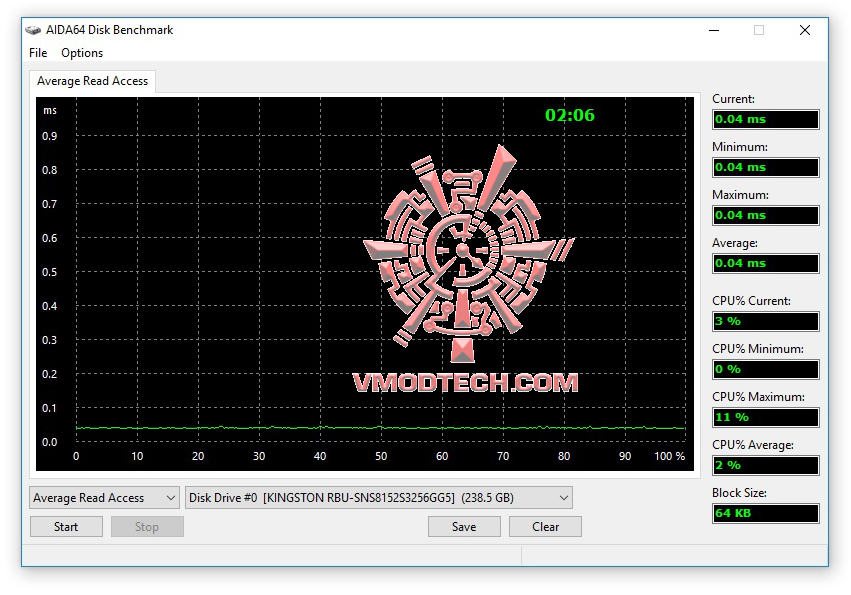Click the Average 0.04 ms value field

[x=766, y=263]
